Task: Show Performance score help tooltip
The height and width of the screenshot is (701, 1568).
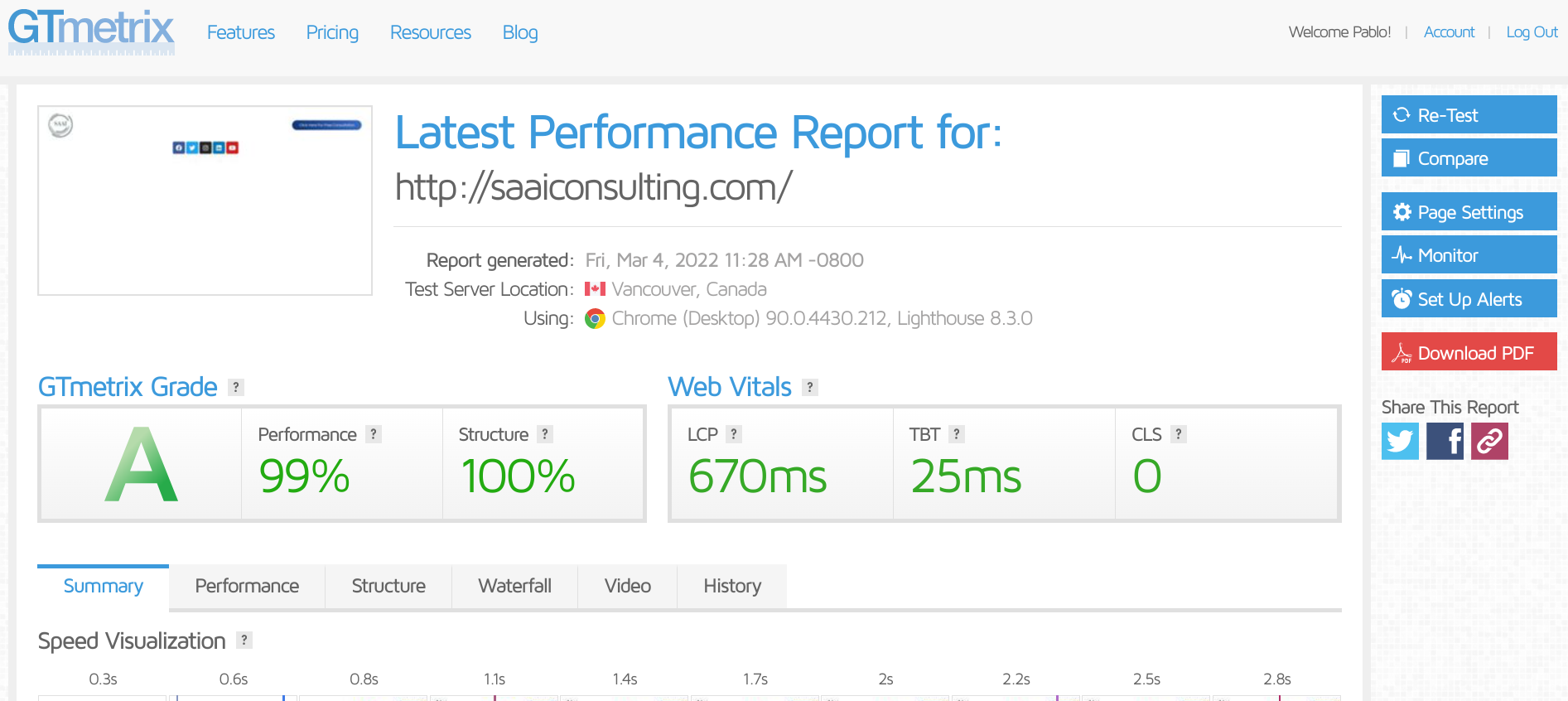Action: (x=374, y=434)
